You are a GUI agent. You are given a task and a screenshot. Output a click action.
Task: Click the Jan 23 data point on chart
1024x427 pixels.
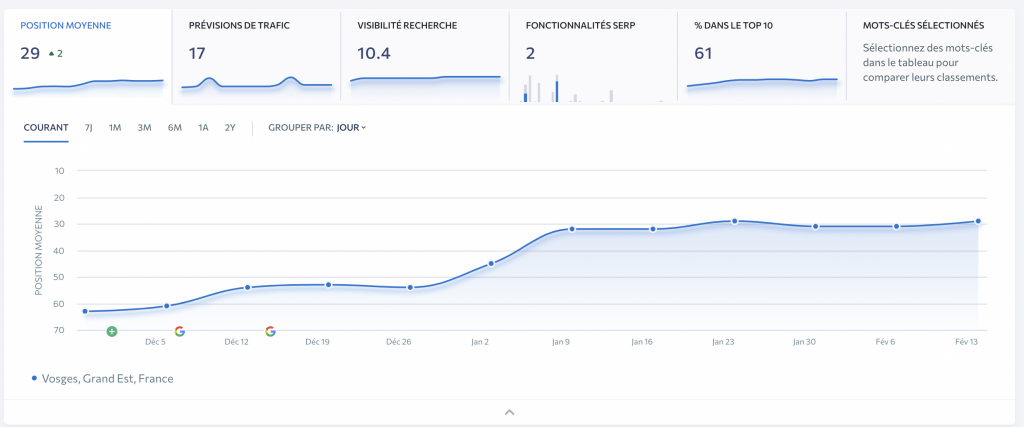[x=735, y=221]
